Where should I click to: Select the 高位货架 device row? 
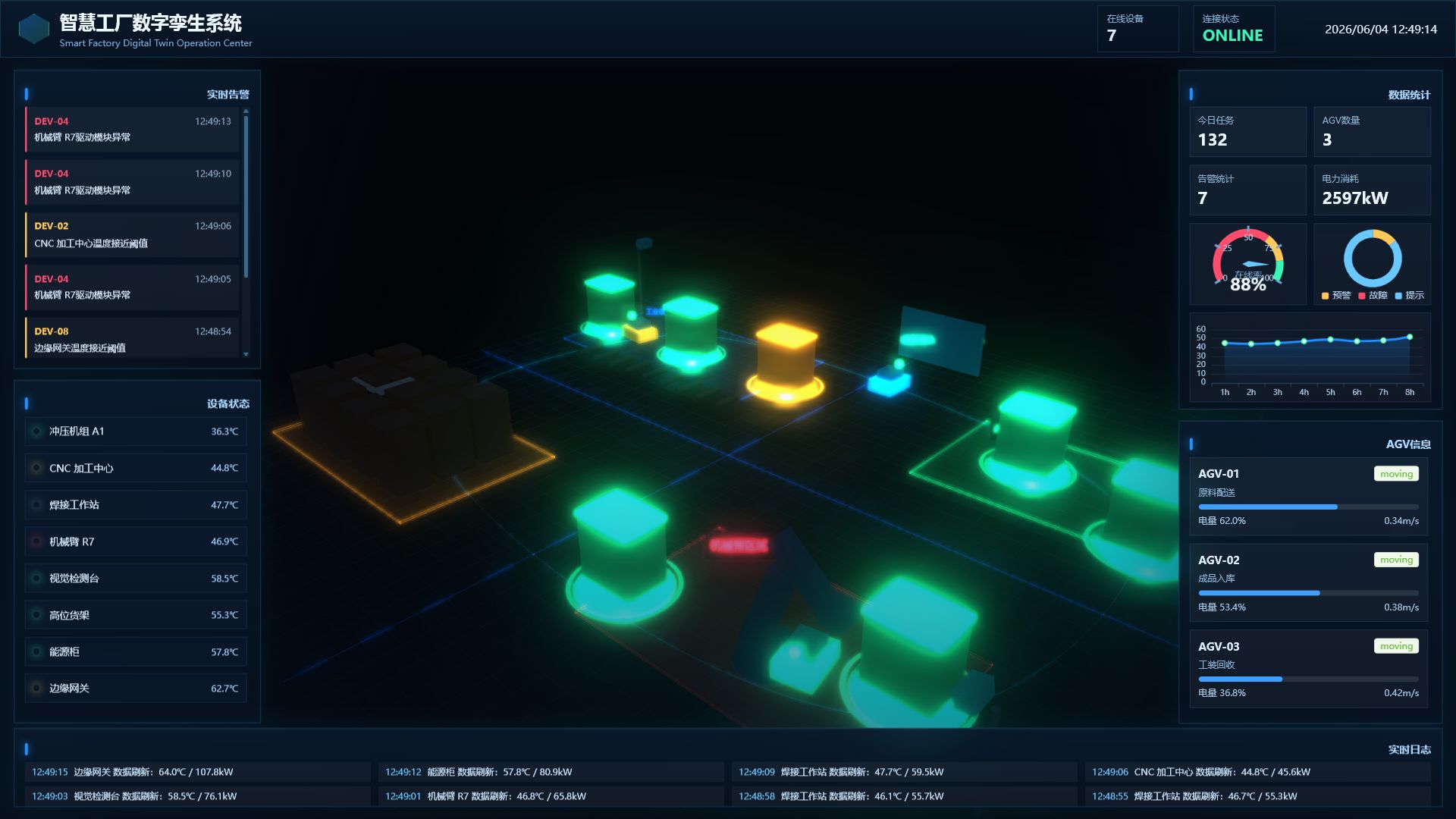tap(136, 615)
